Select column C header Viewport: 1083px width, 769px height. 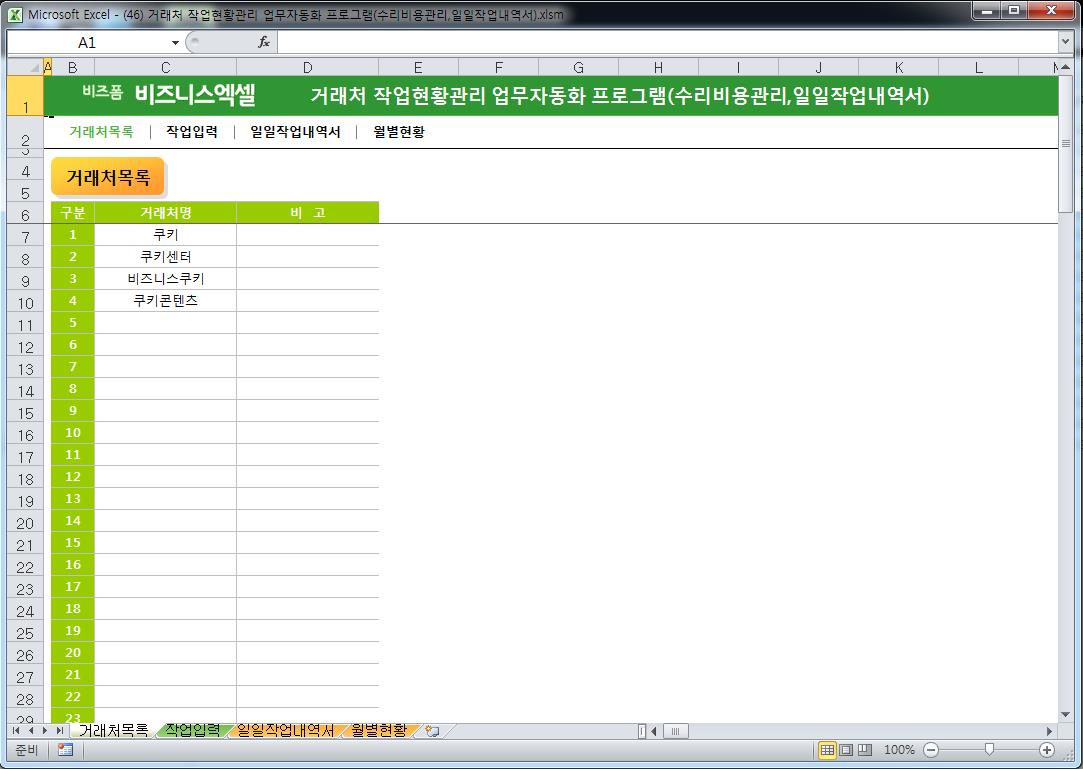click(x=165, y=67)
